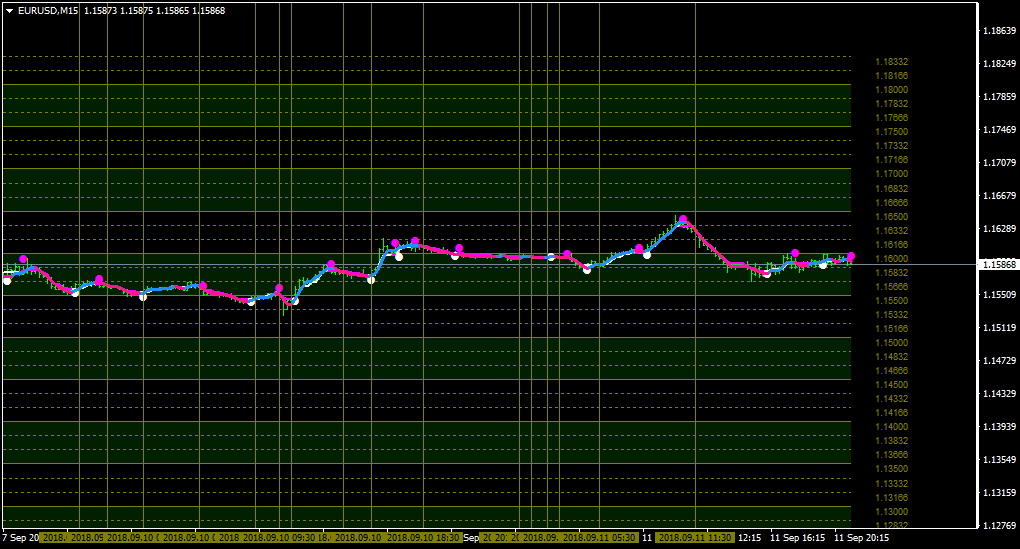Select the 1.17000 level label
Viewport: 1020px width, 549px height.
(x=892, y=174)
